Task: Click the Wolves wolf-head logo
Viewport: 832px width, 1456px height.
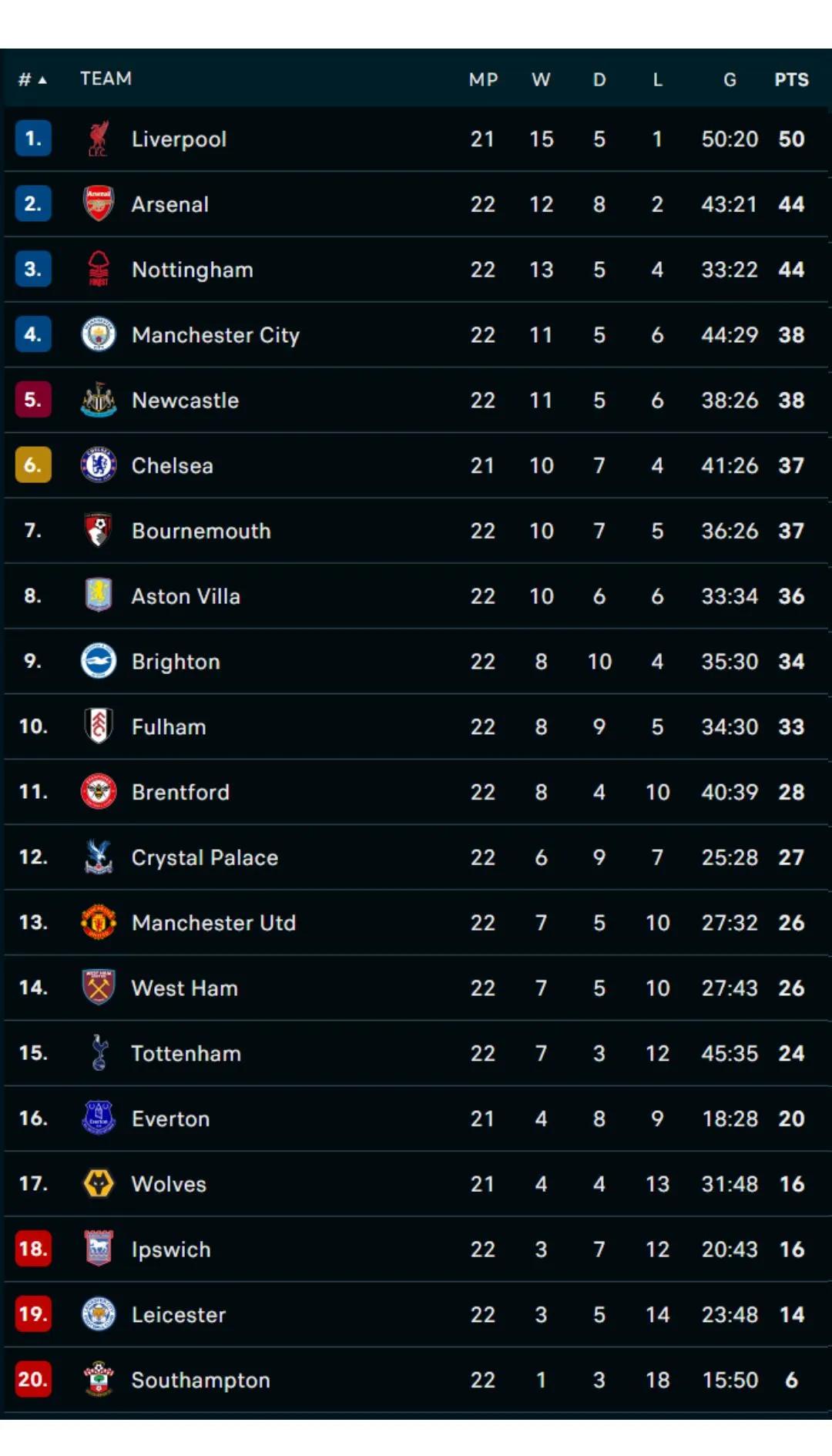Action: pos(98,1183)
